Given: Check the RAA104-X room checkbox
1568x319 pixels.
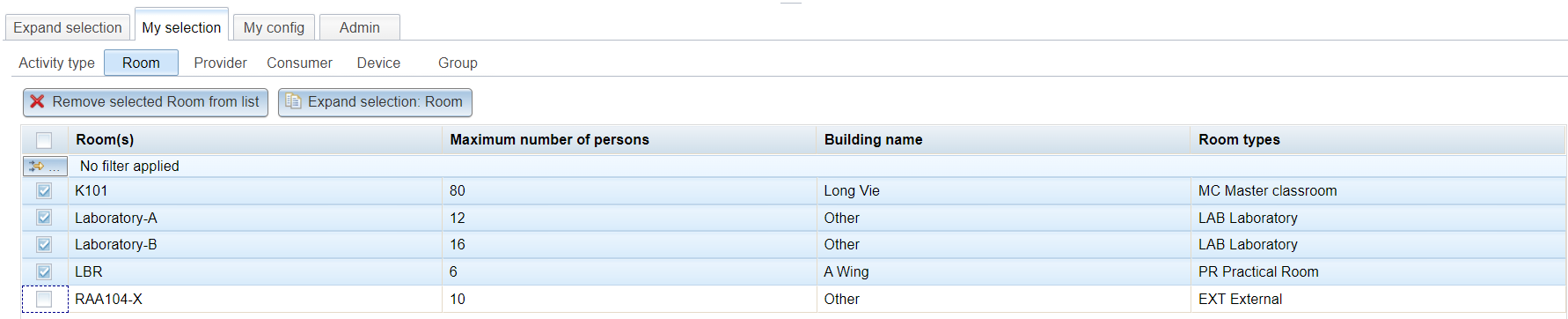Looking at the screenshot, I should point(44,299).
